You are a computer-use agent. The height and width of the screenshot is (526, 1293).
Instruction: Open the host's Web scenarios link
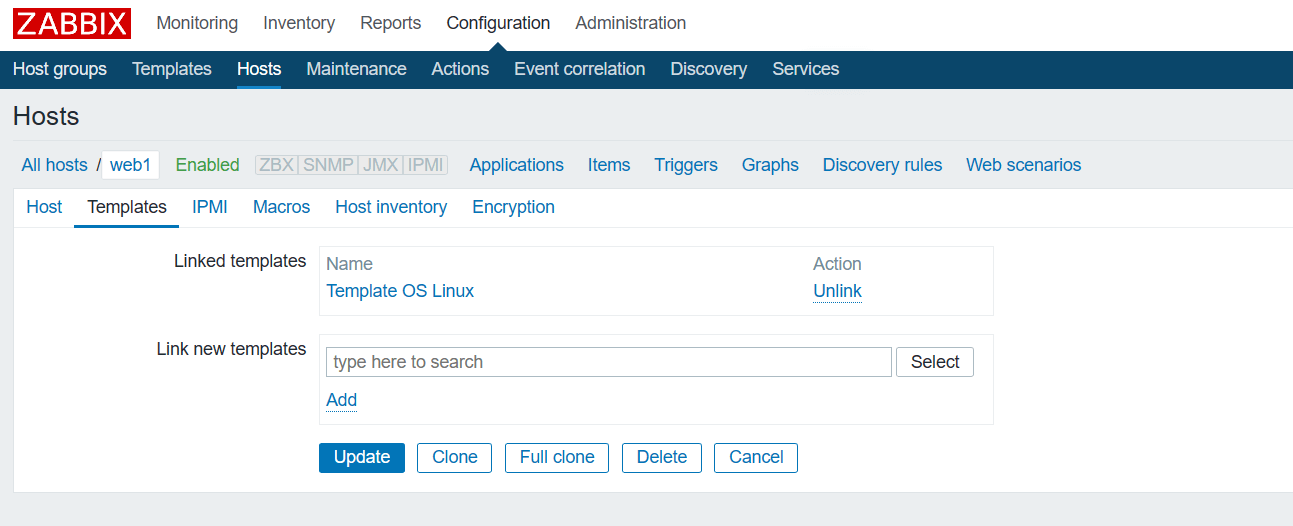point(1024,165)
